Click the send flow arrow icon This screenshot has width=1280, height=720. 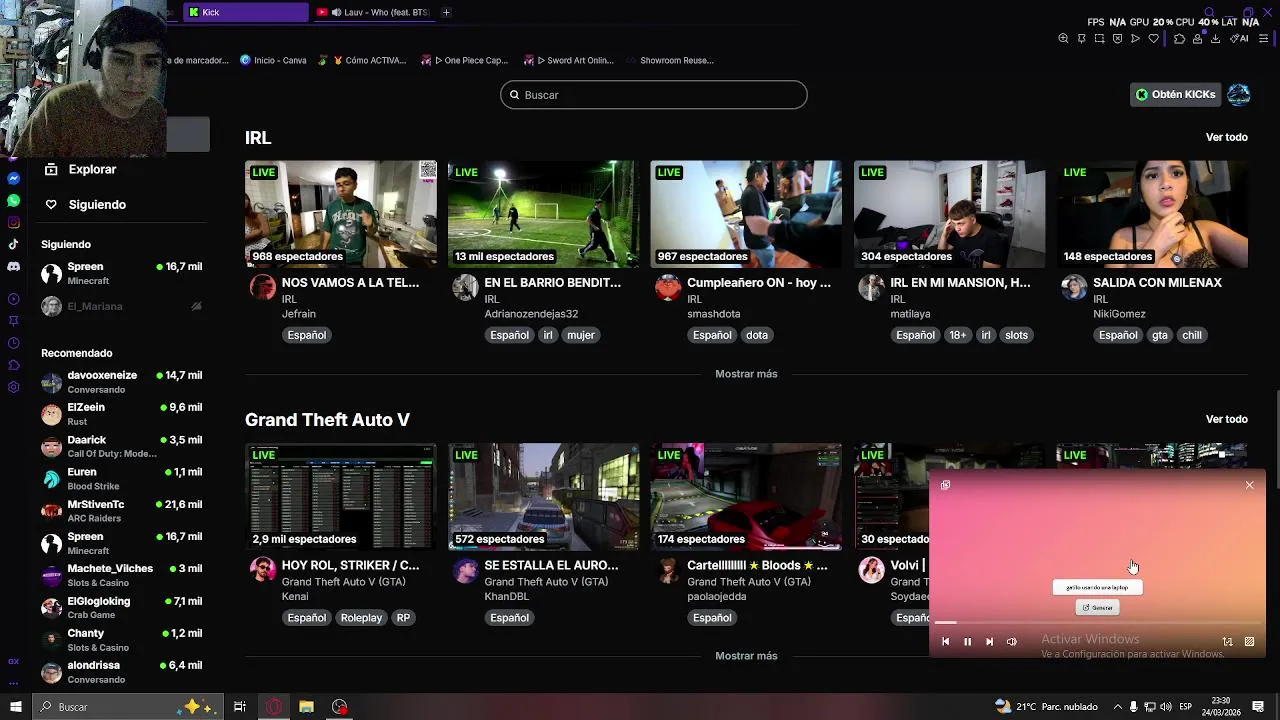point(1135,39)
